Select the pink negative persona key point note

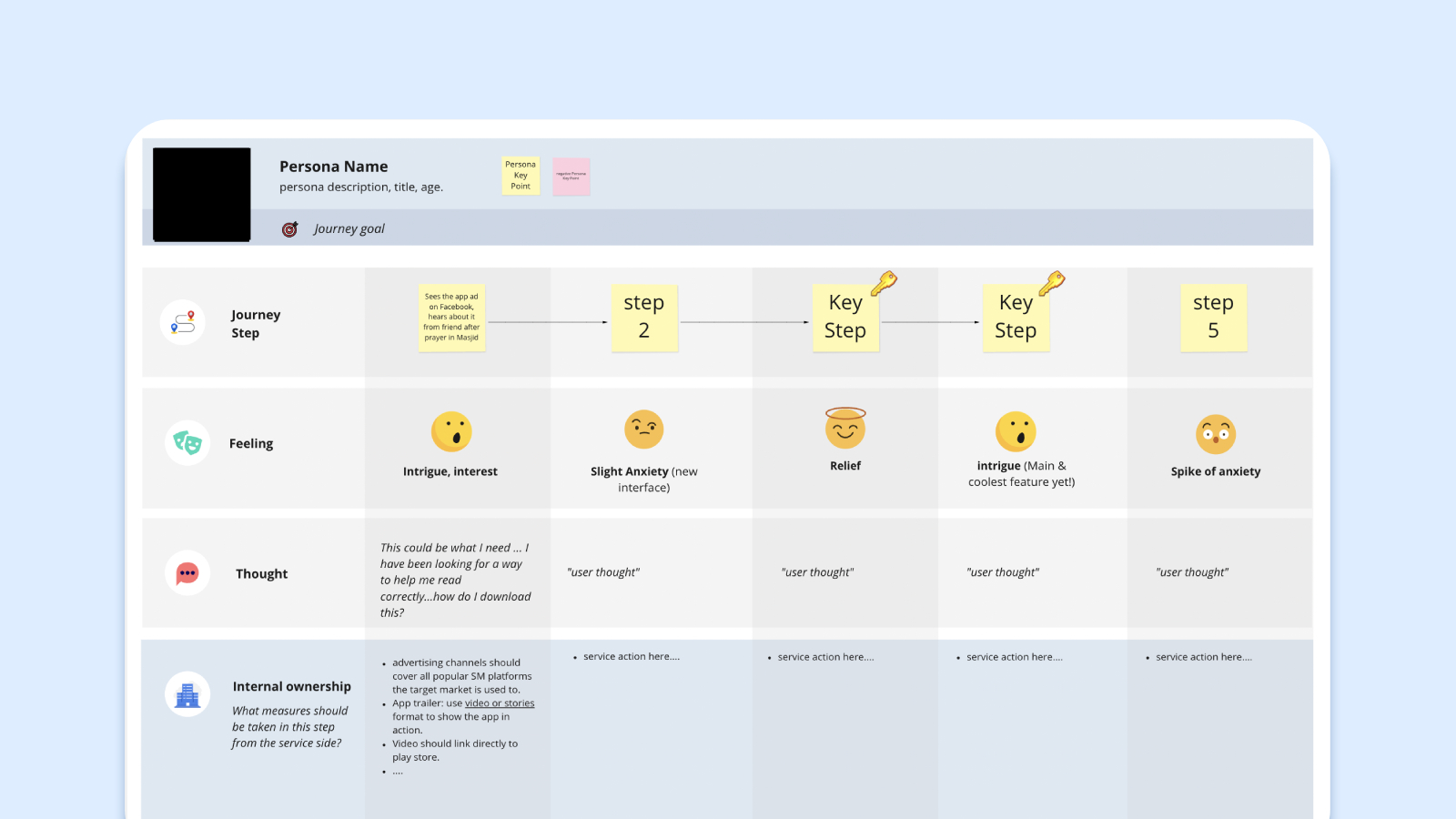571,176
